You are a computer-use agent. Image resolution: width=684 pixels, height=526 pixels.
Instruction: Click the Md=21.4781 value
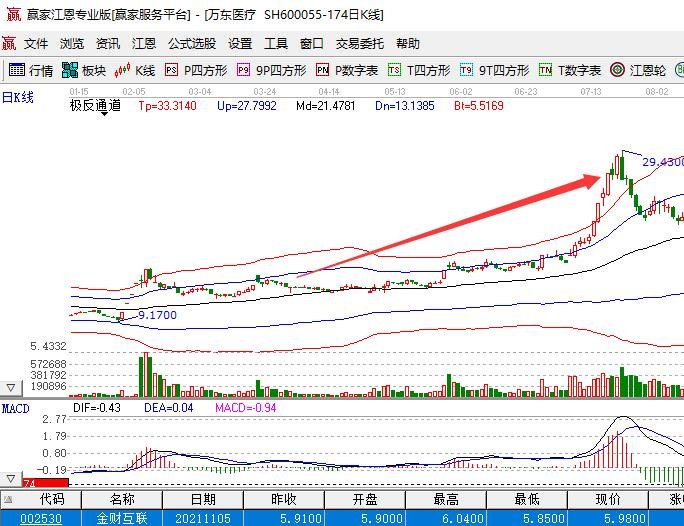pyautogui.click(x=325, y=106)
